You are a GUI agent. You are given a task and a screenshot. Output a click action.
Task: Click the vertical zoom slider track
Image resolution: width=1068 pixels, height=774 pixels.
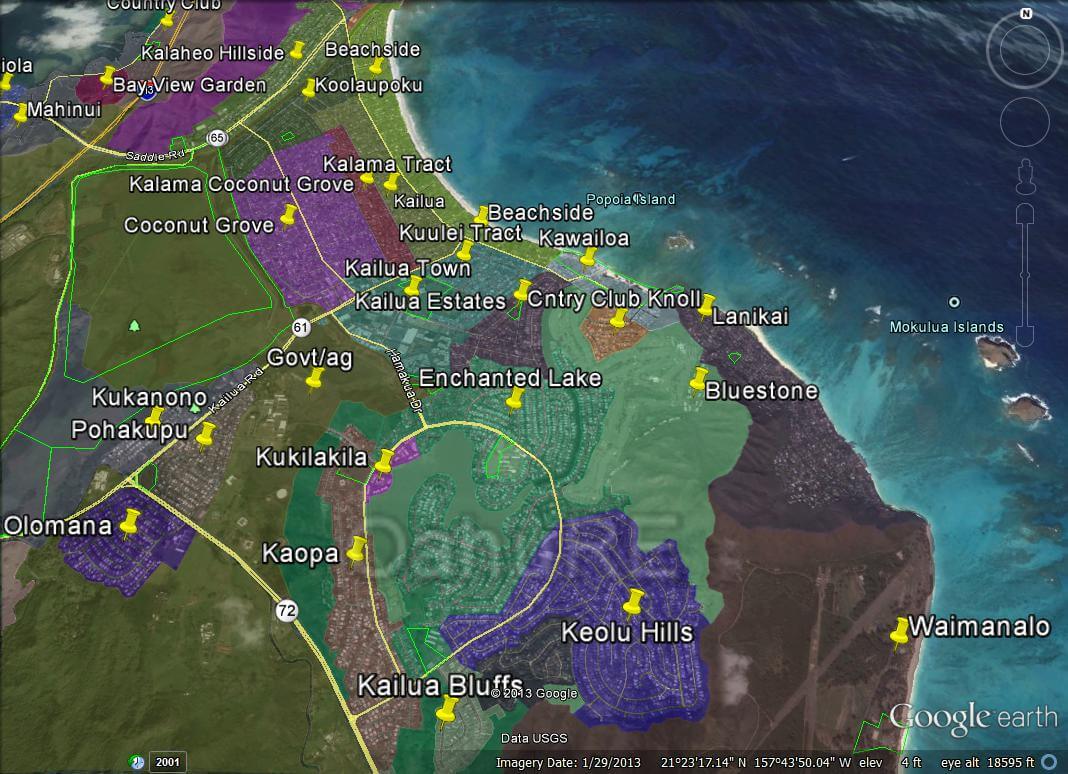pyautogui.click(x=1025, y=276)
